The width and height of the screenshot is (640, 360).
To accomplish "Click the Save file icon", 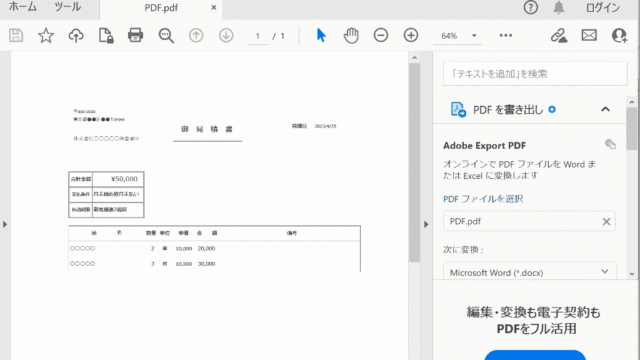I will click(x=16, y=36).
